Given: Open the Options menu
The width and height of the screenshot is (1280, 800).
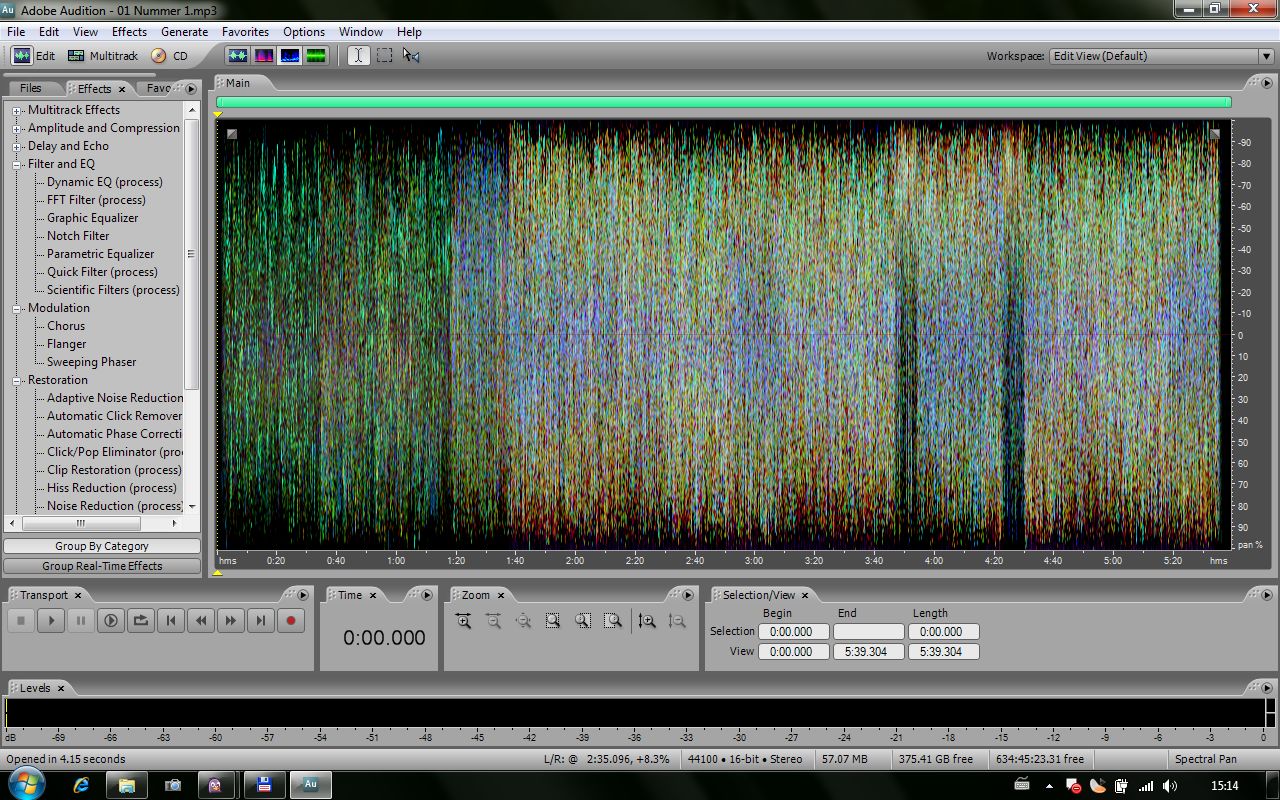Looking at the screenshot, I should pyautogui.click(x=304, y=32).
